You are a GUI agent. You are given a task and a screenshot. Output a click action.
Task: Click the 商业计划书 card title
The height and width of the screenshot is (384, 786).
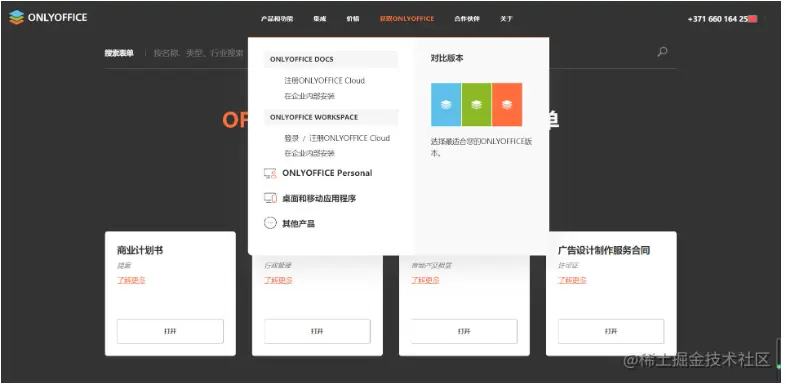coord(140,251)
